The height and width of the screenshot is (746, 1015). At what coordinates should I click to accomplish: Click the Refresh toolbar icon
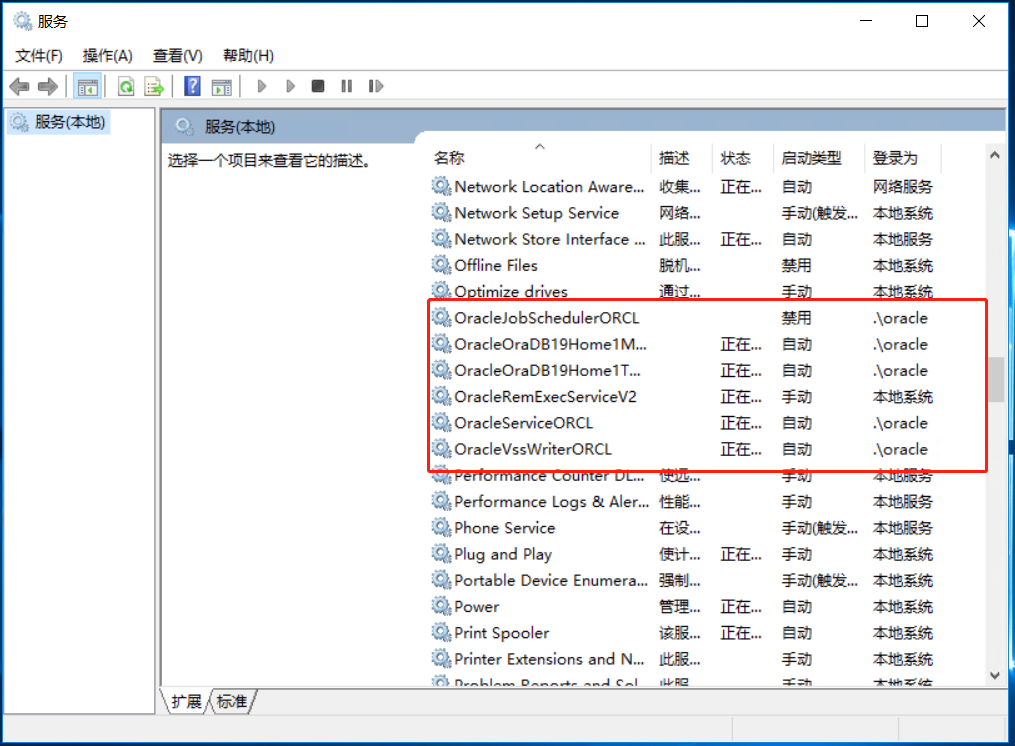tap(126, 86)
